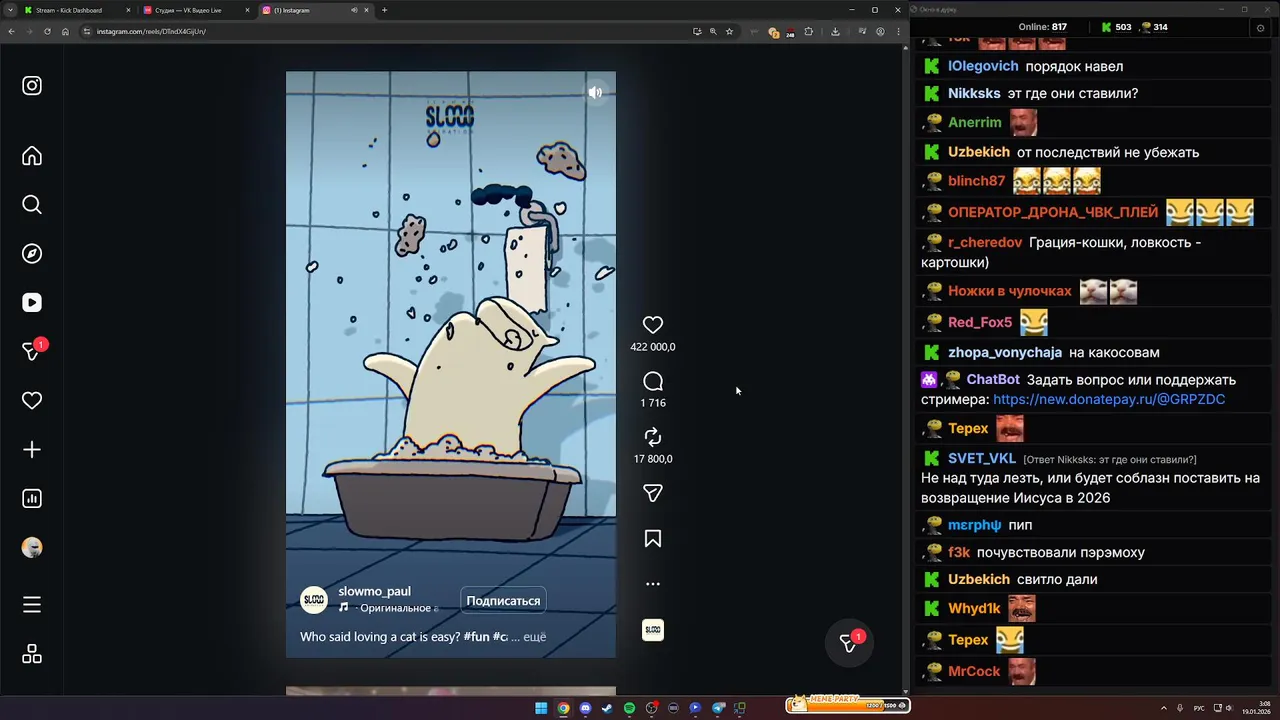
Task: Click the Create plus icon in sidebar
Action: tap(32, 450)
